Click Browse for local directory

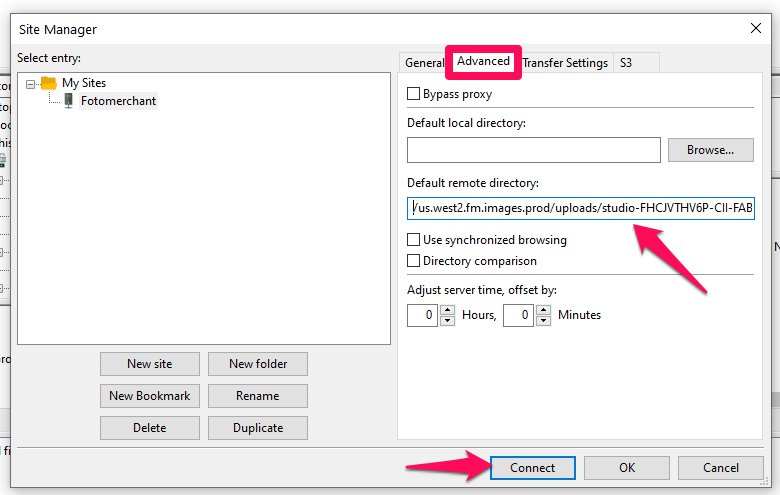[x=710, y=150]
